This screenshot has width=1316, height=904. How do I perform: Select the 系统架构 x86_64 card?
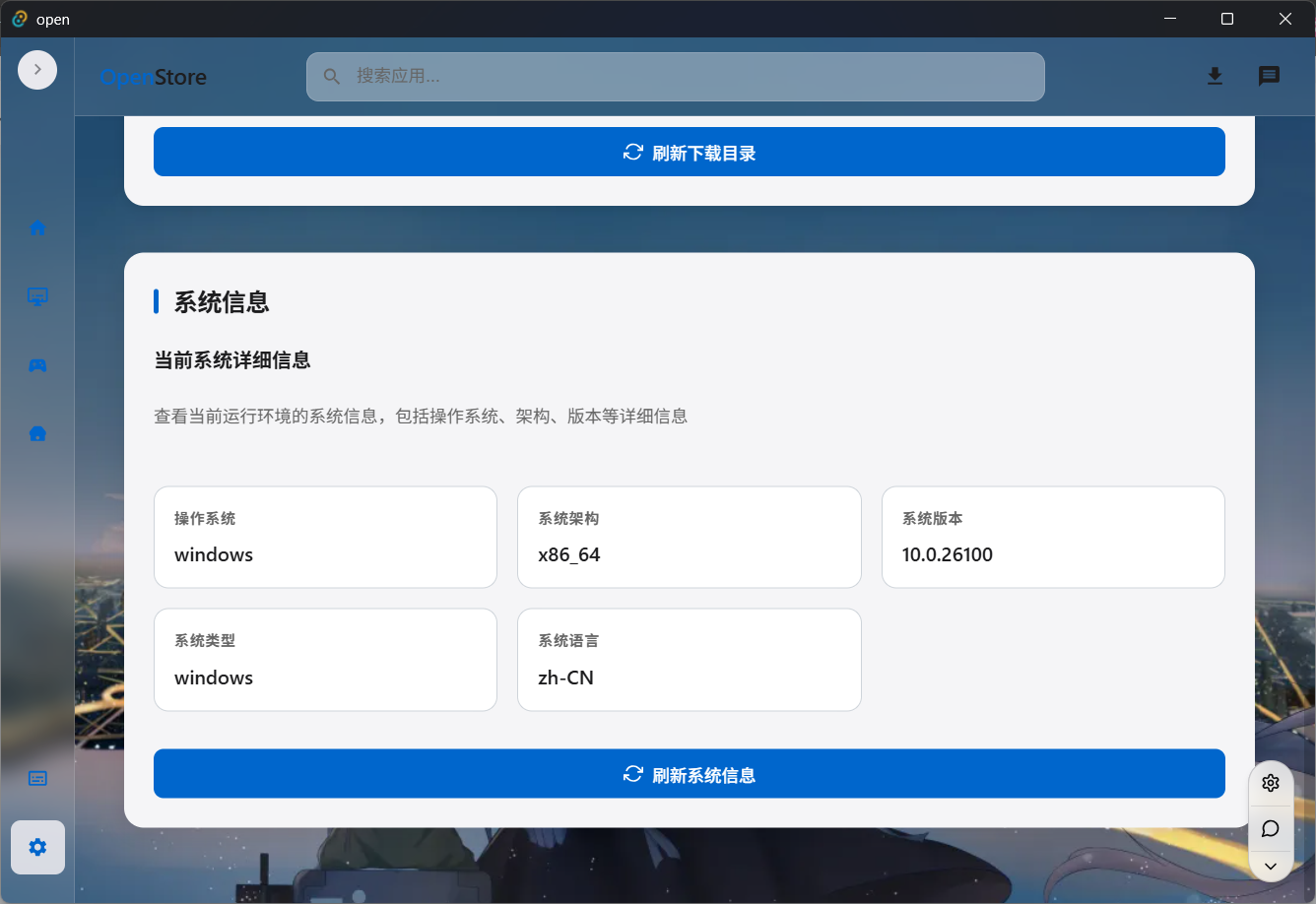[x=690, y=537]
